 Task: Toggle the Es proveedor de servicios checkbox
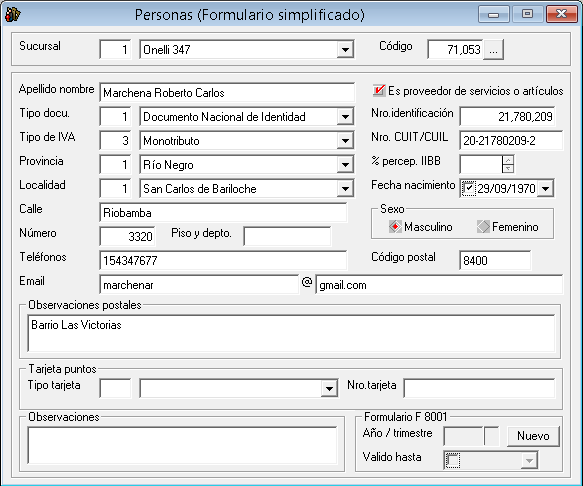379,90
